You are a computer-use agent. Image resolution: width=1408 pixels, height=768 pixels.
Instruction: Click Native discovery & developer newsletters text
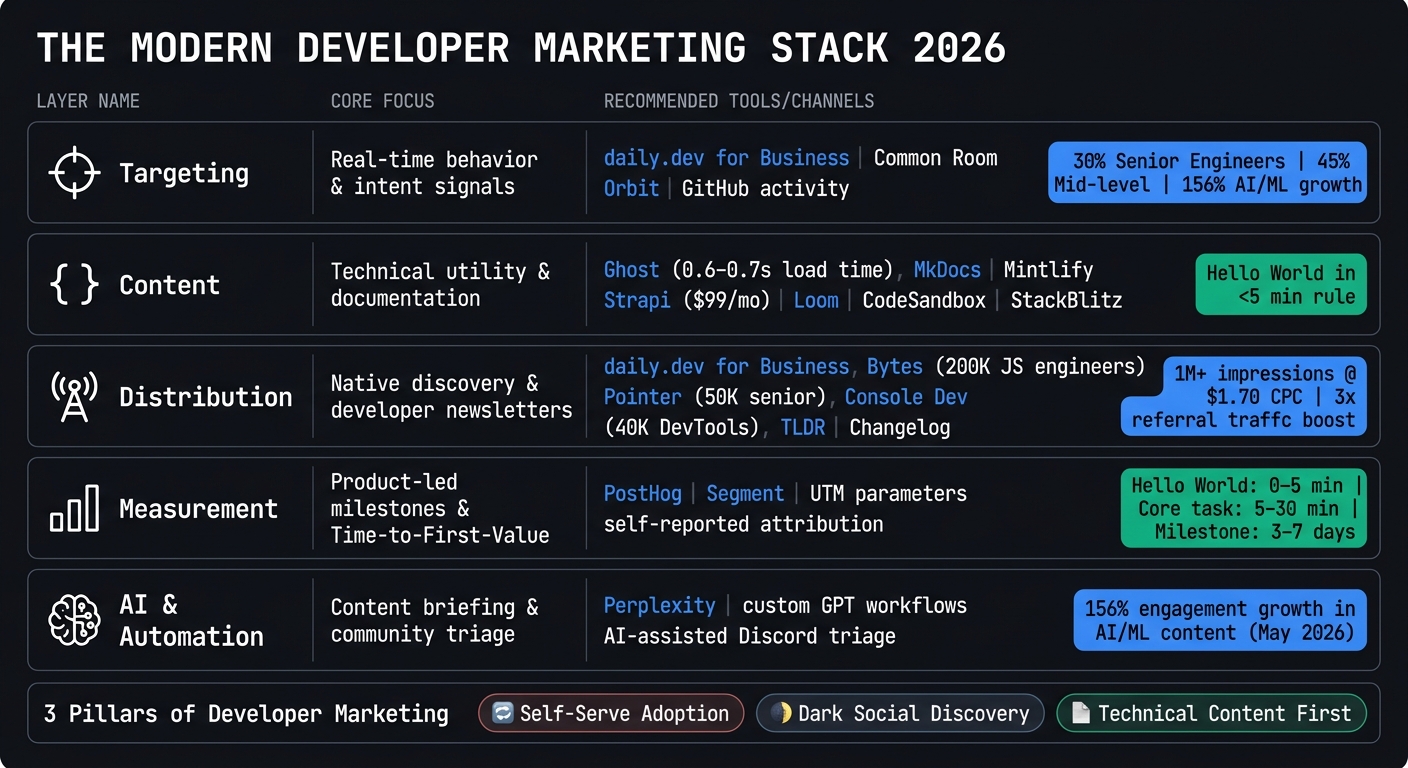[452, 397]
